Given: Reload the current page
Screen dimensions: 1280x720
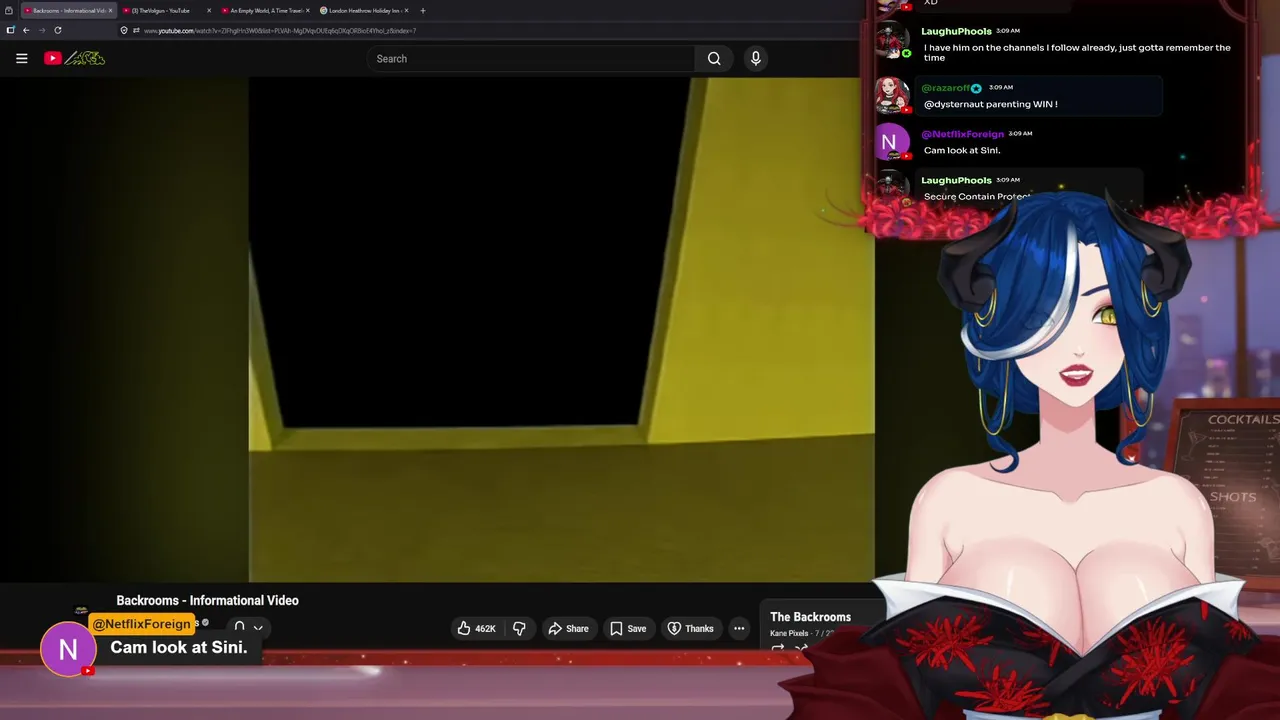Looking at the screenshot, I should pyautogui.click(x=58, y=30).
